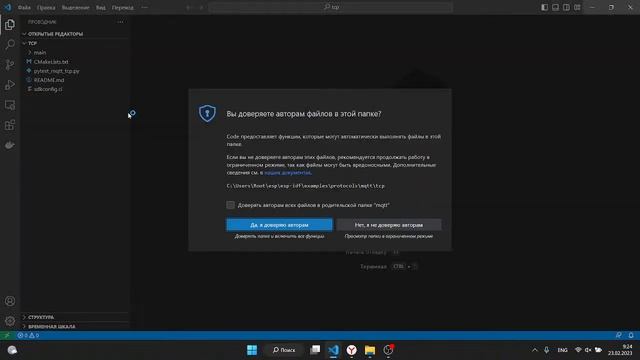
Task: Open the Файл menu
Action: point(24,7)
